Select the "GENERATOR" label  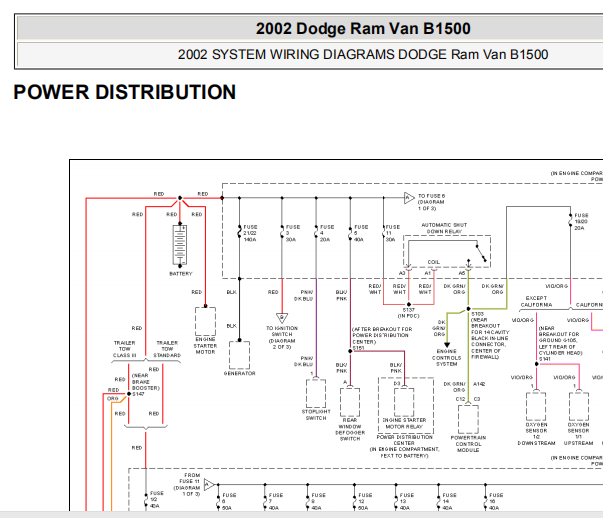point(239,373)
